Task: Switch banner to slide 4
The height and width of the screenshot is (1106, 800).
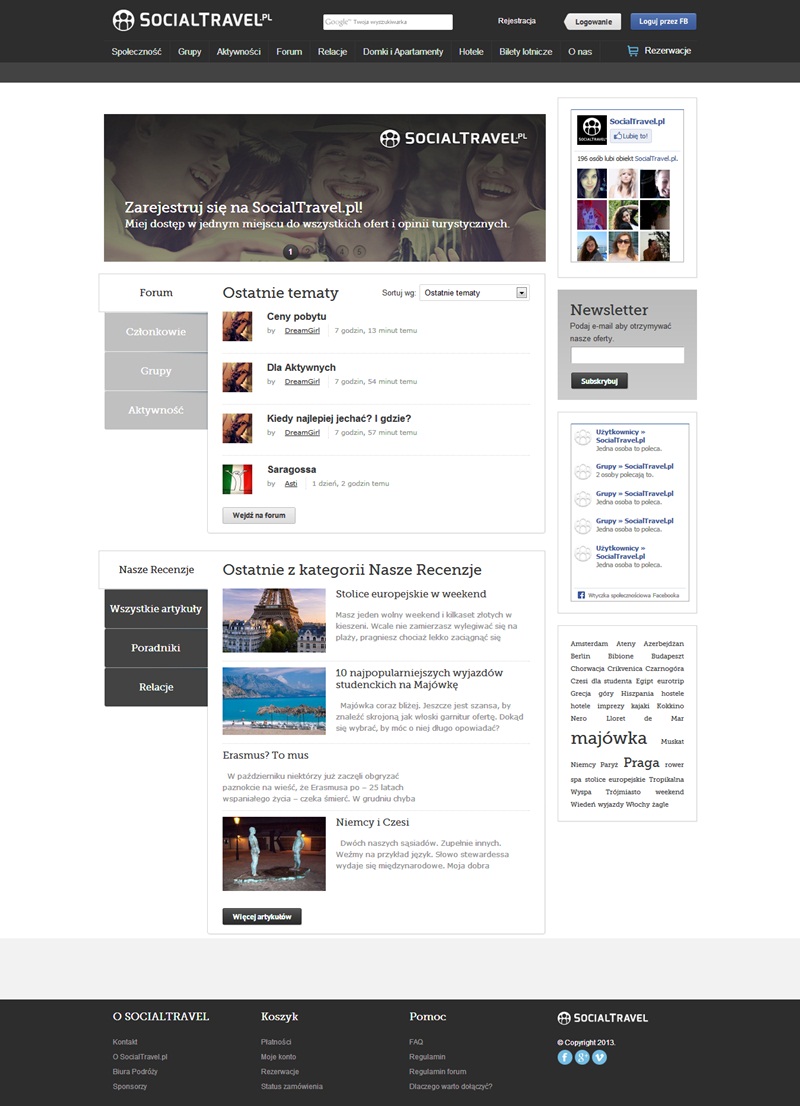Action: (x=342, y=251)
